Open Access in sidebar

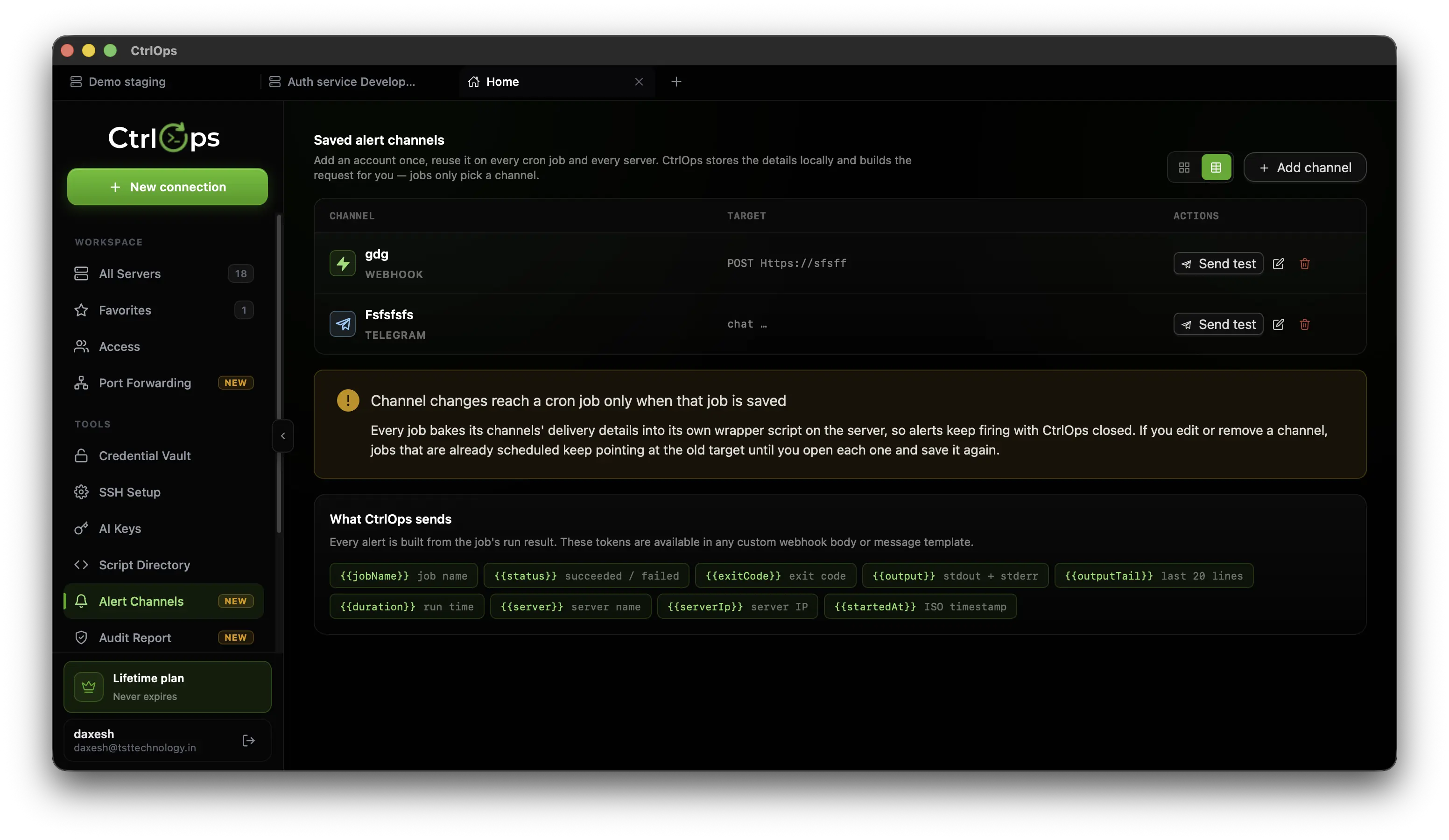[x=164, y=346]
